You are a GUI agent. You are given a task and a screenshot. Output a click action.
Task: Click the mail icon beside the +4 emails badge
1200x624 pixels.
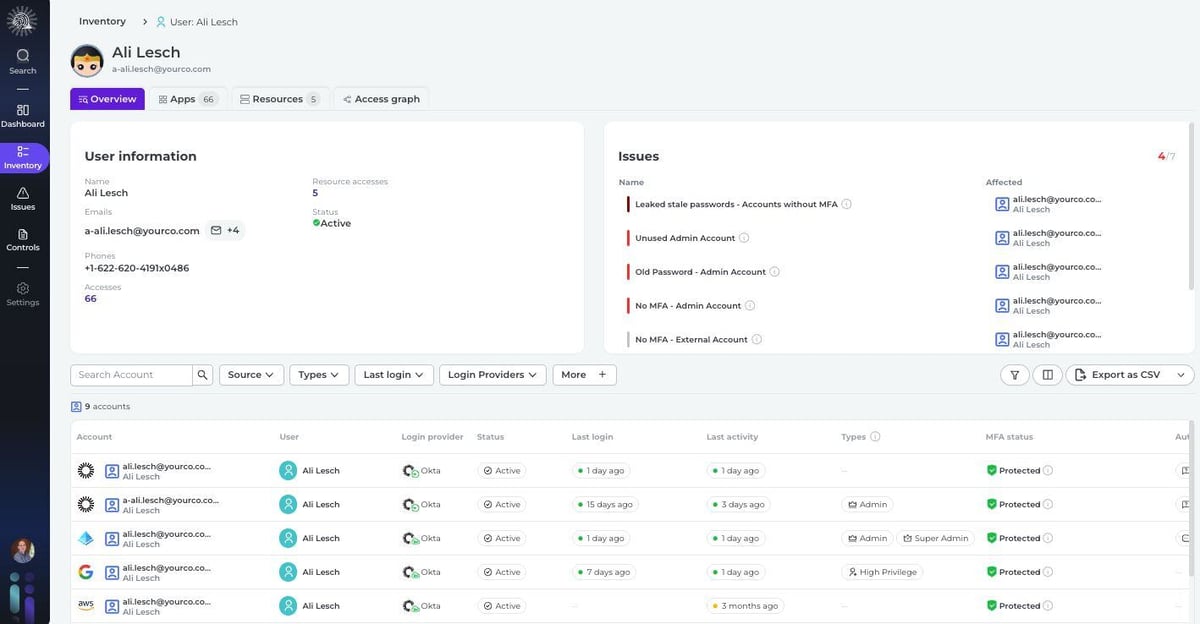point(216,230)
